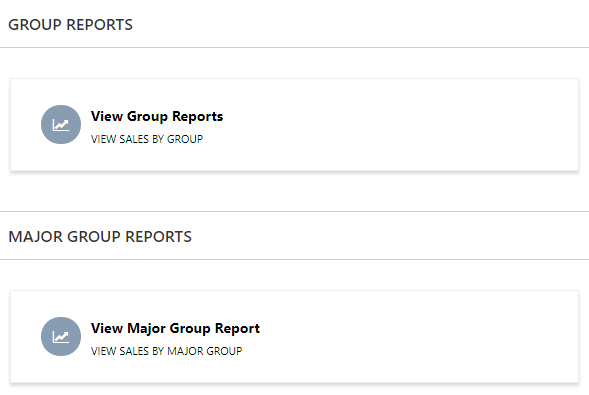Screen dimensions: 589x395
Task: Open View Major Group Report title link
Action: point(175,329)
